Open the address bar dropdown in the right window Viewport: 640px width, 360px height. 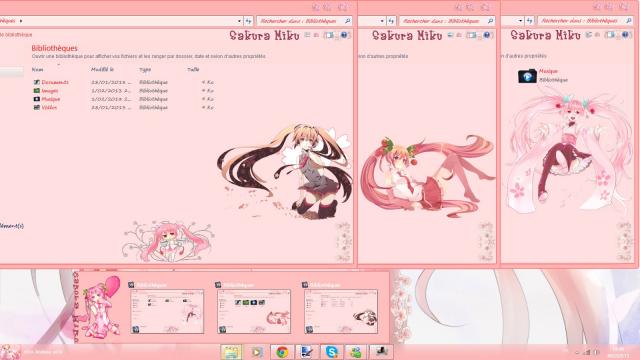click(x=520, y=20)
